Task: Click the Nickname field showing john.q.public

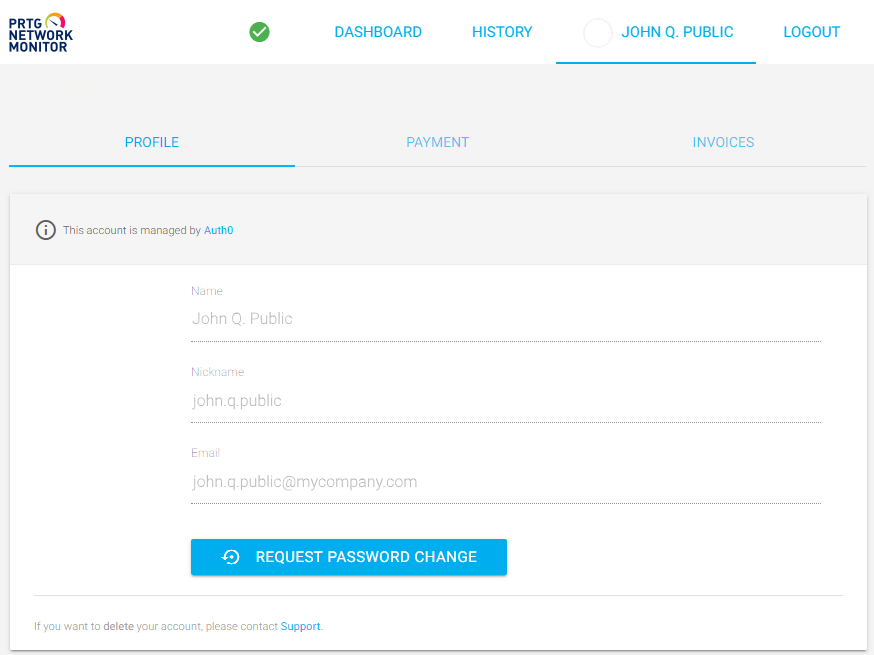Action: (506, 400)
